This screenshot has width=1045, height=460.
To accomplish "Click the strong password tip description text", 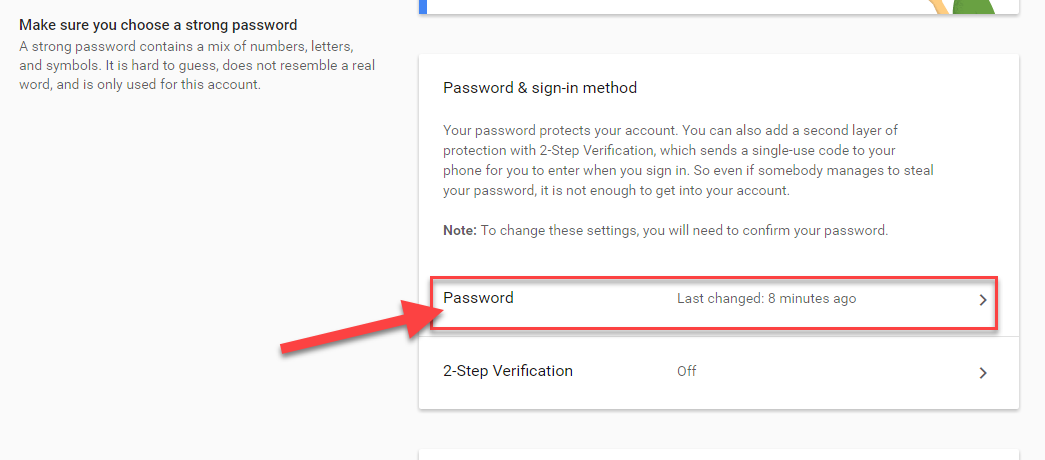I will (185, 65).
